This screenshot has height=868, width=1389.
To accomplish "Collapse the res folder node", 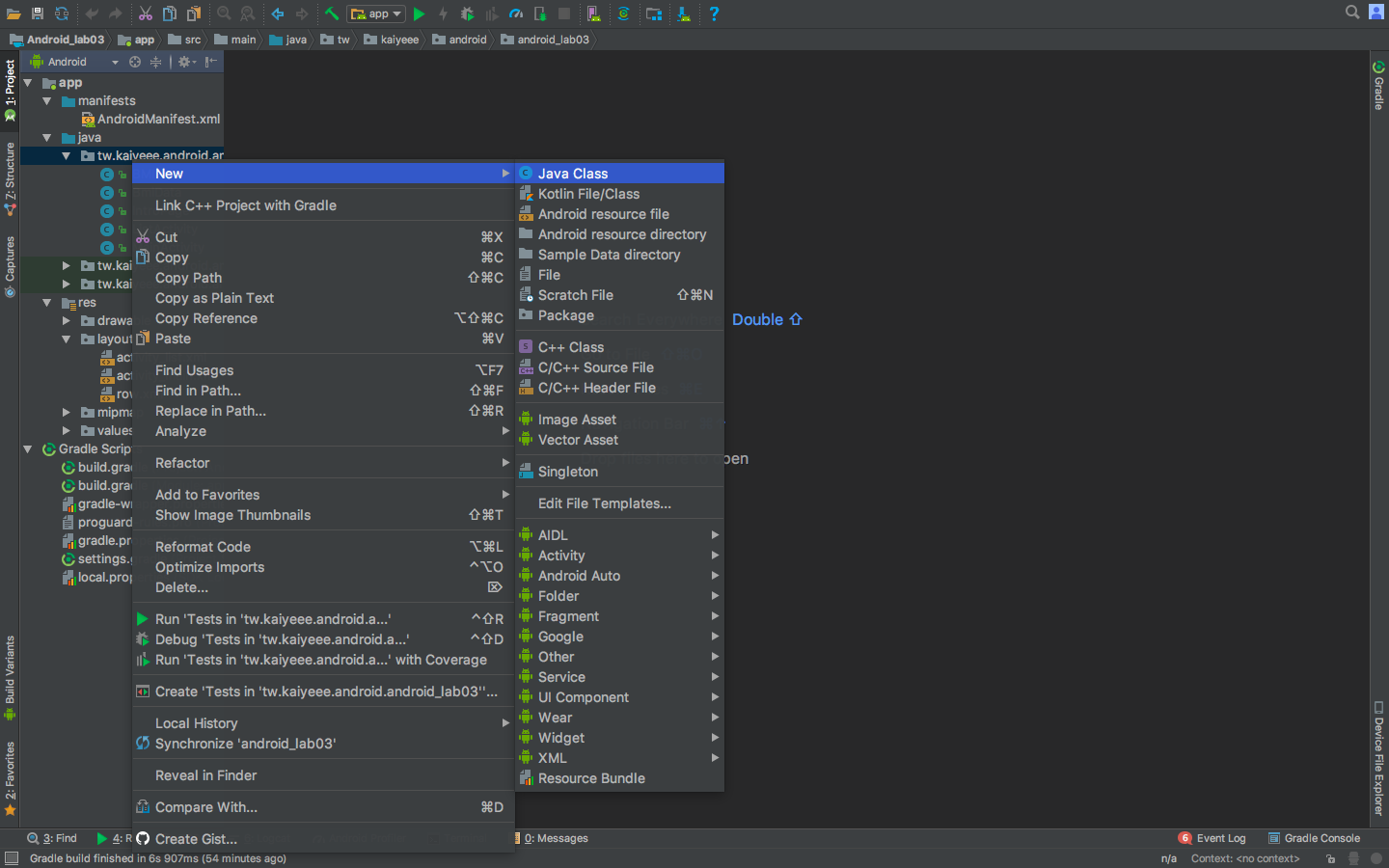I will (x=46, y=303).
